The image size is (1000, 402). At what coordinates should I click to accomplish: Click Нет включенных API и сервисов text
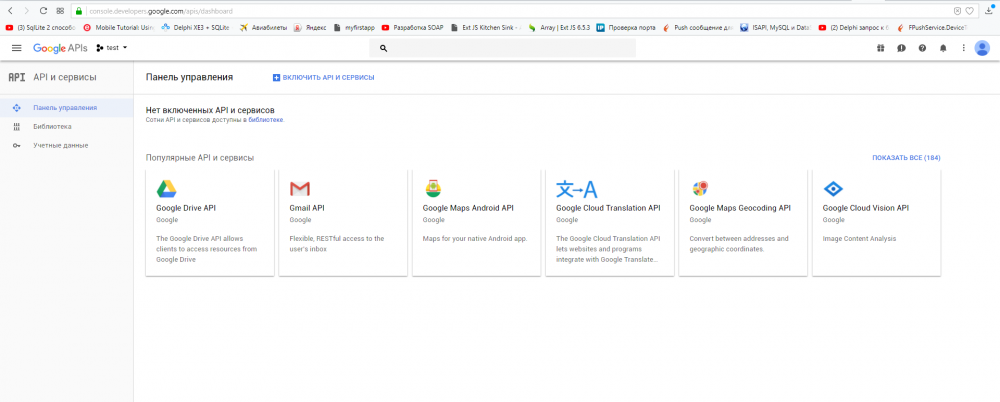[x=210, y=110]
